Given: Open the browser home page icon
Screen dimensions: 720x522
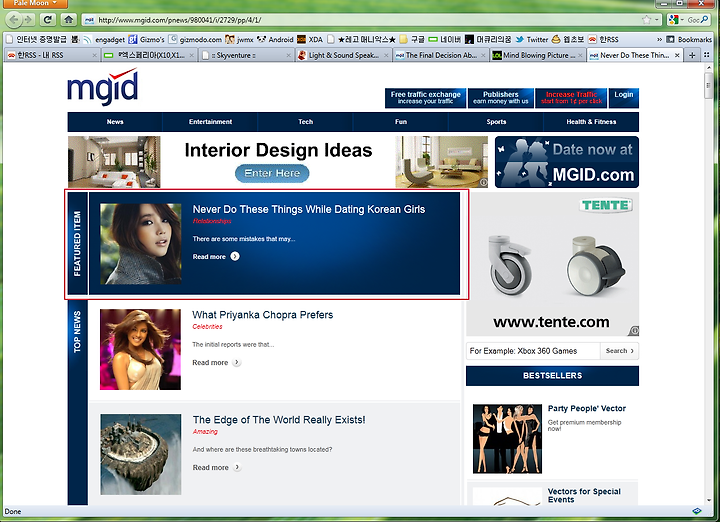Looking at the screenshot, I should [x=68, y=20].
